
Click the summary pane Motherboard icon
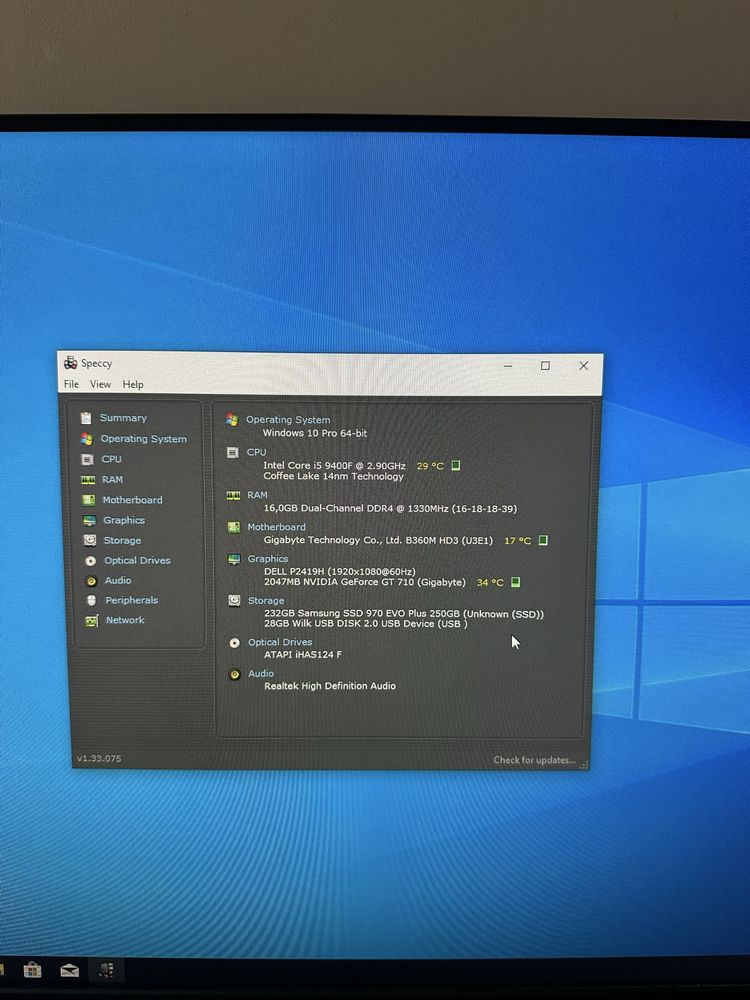pyautogui.click(x=234, y=527)
